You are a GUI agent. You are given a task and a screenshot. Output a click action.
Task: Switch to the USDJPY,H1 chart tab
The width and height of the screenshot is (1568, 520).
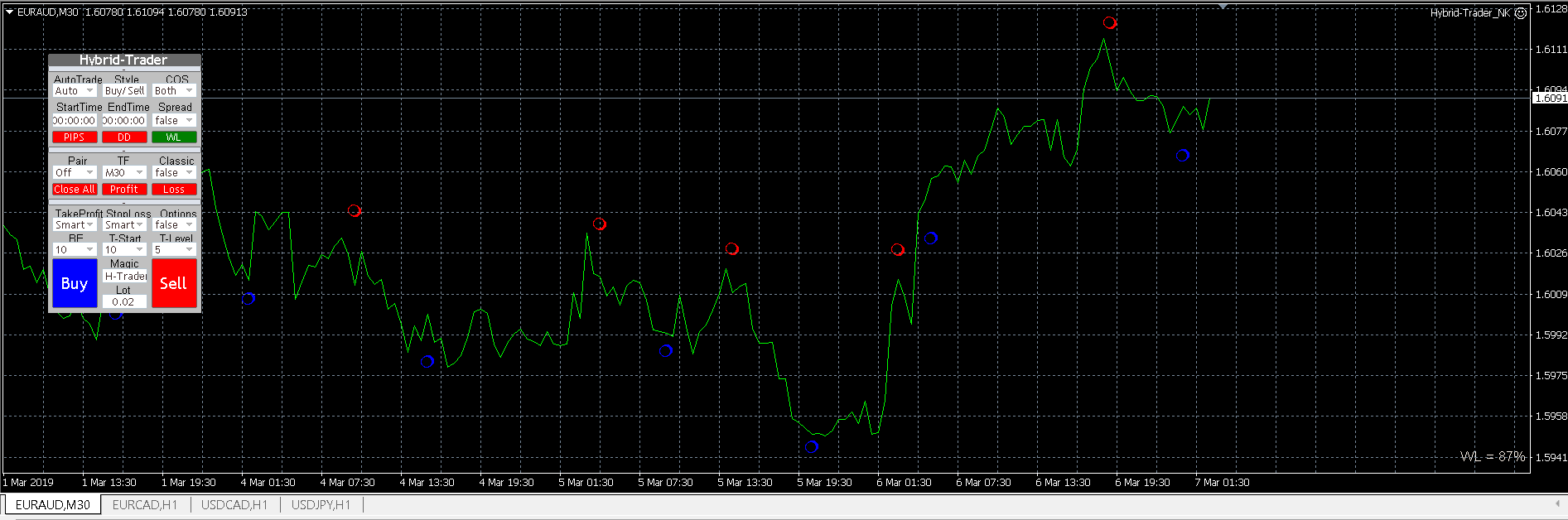(321, 504)
